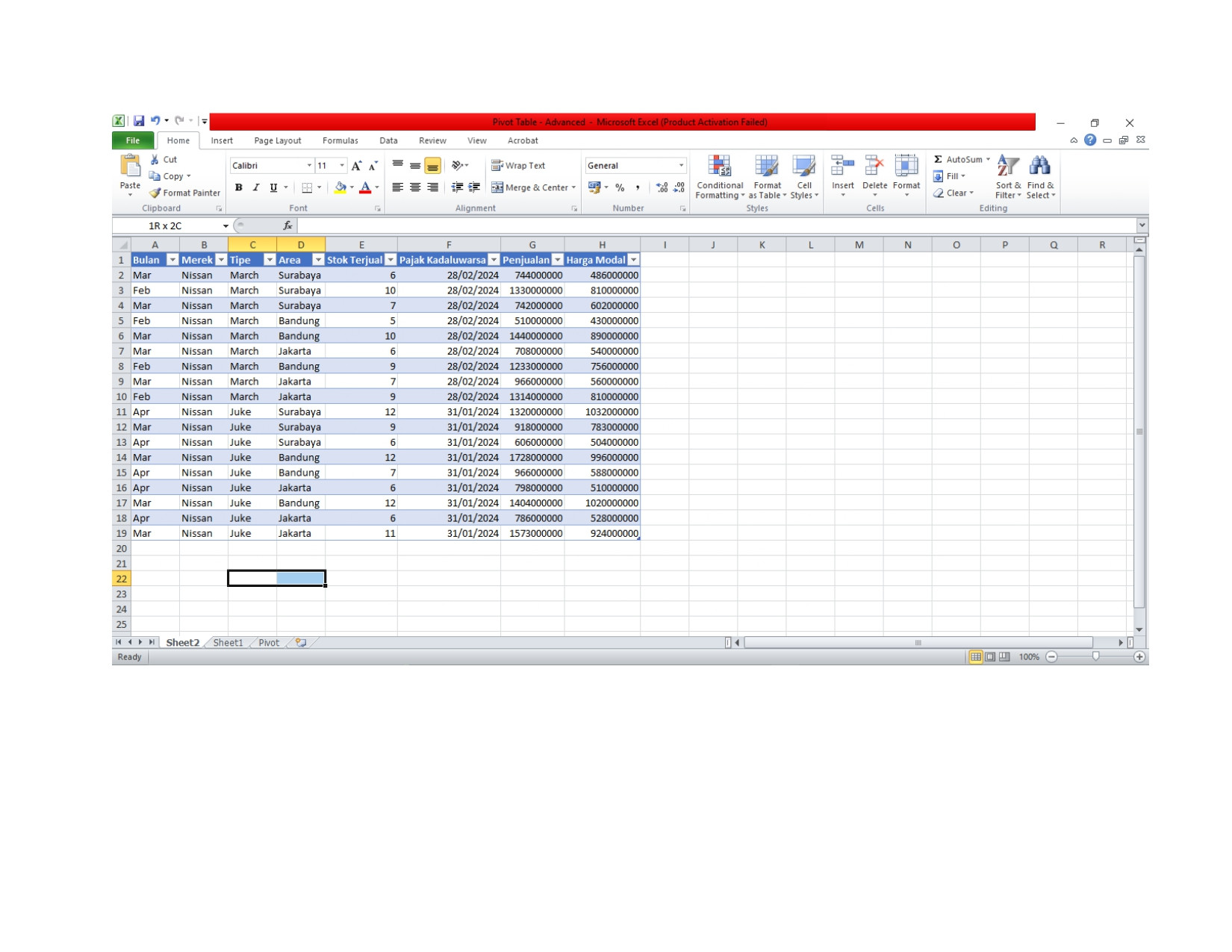Open the File tab
This screenshot has height=952, width=1232.
133,140
